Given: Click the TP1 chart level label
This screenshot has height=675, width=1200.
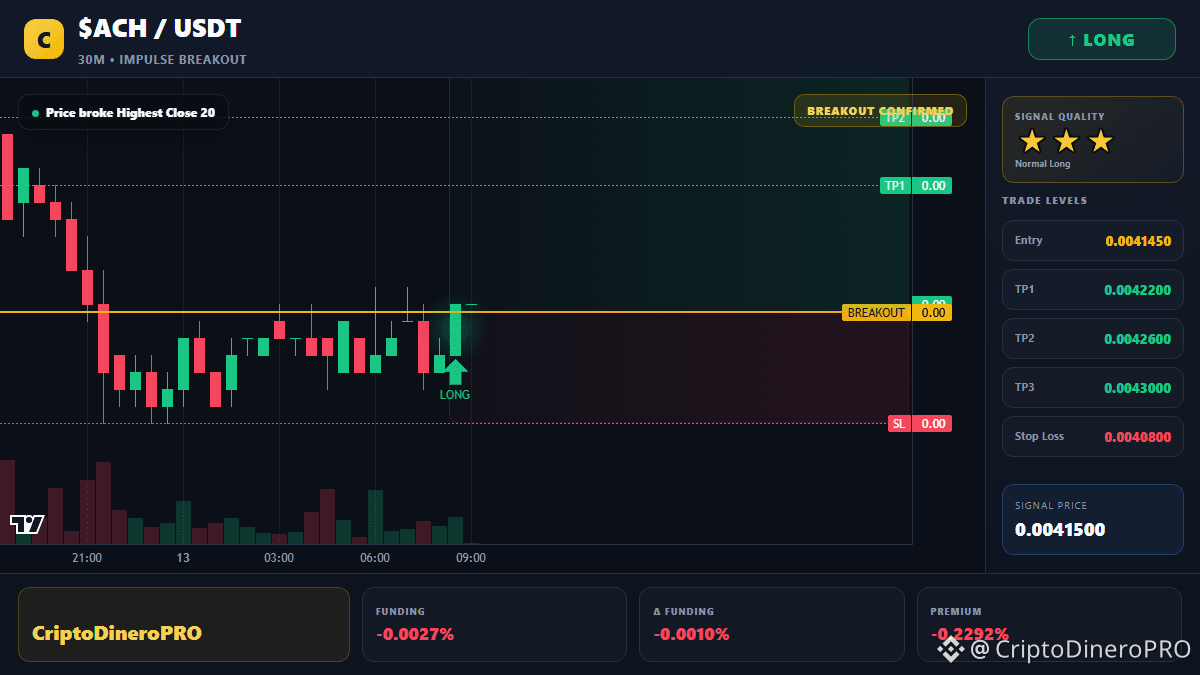Looking at the screenshot, I should tap(895, 185).
